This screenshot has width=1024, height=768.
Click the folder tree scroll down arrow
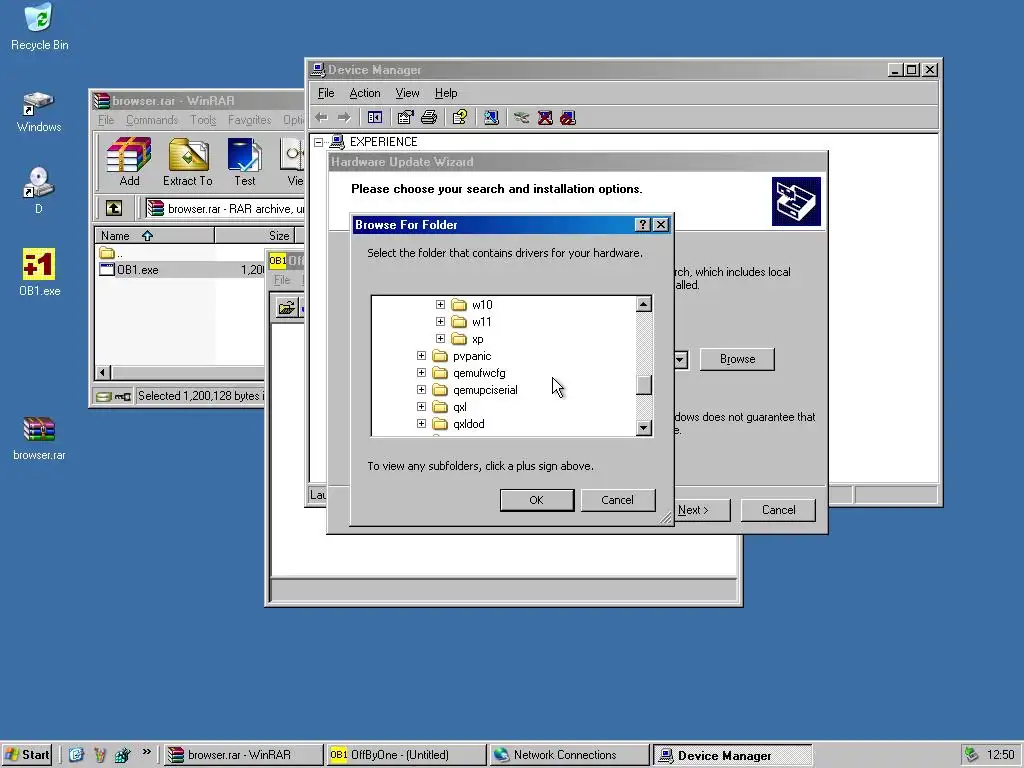[x=644, y=428]
